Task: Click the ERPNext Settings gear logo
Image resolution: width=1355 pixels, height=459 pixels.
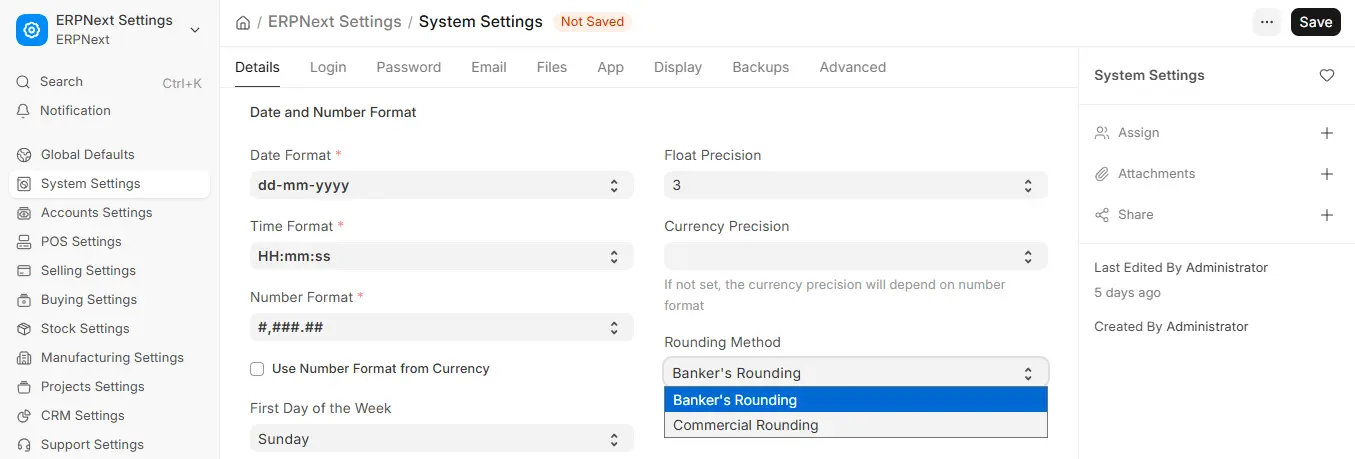Action: [x=32, y=30]
